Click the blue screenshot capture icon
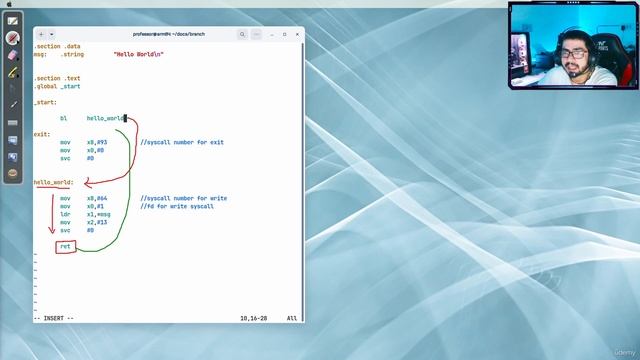 coord(13,157)
